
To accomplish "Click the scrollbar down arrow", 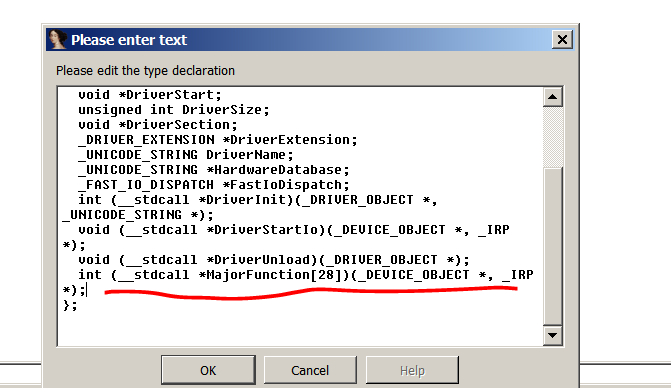I will 552,335.
